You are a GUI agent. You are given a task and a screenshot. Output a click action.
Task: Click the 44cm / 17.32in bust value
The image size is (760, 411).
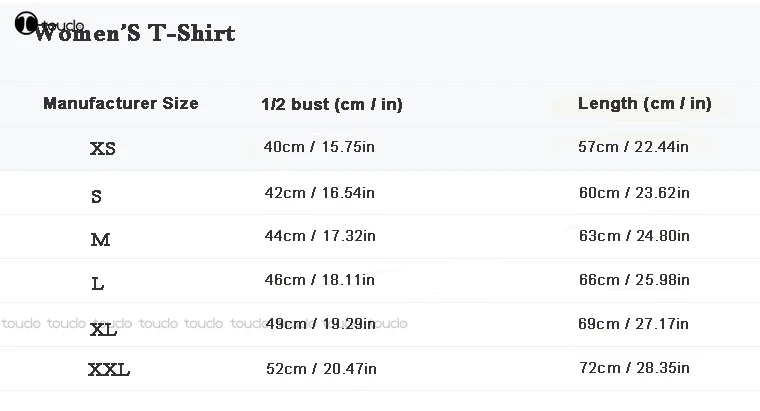(320, 236)
